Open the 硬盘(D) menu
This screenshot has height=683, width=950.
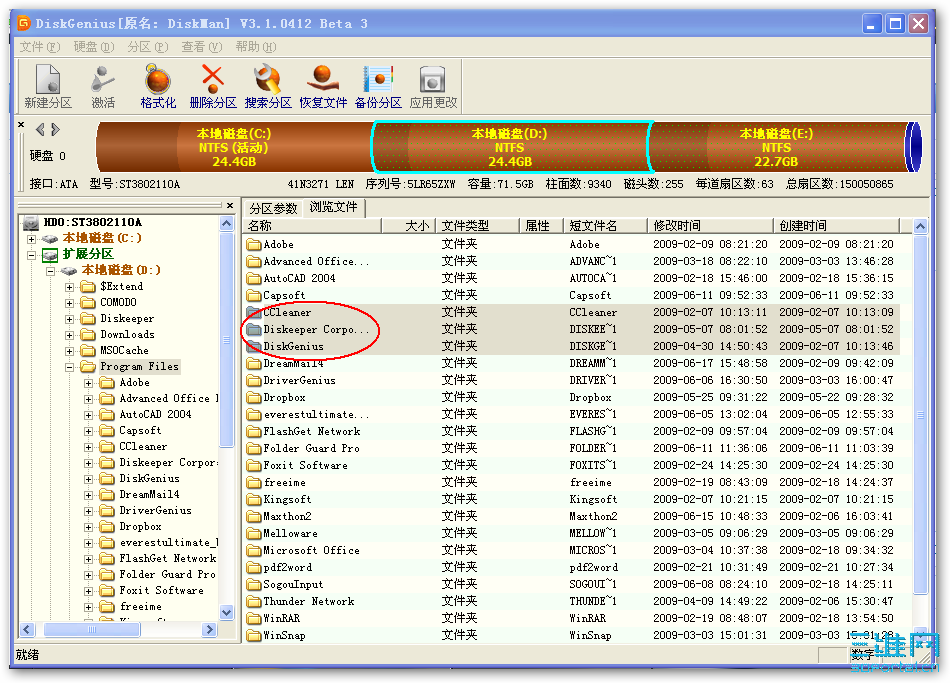point(94,47)
